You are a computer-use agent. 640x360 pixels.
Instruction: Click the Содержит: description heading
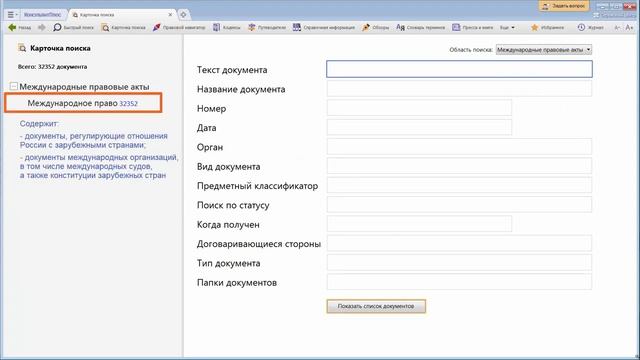[39, 123]
